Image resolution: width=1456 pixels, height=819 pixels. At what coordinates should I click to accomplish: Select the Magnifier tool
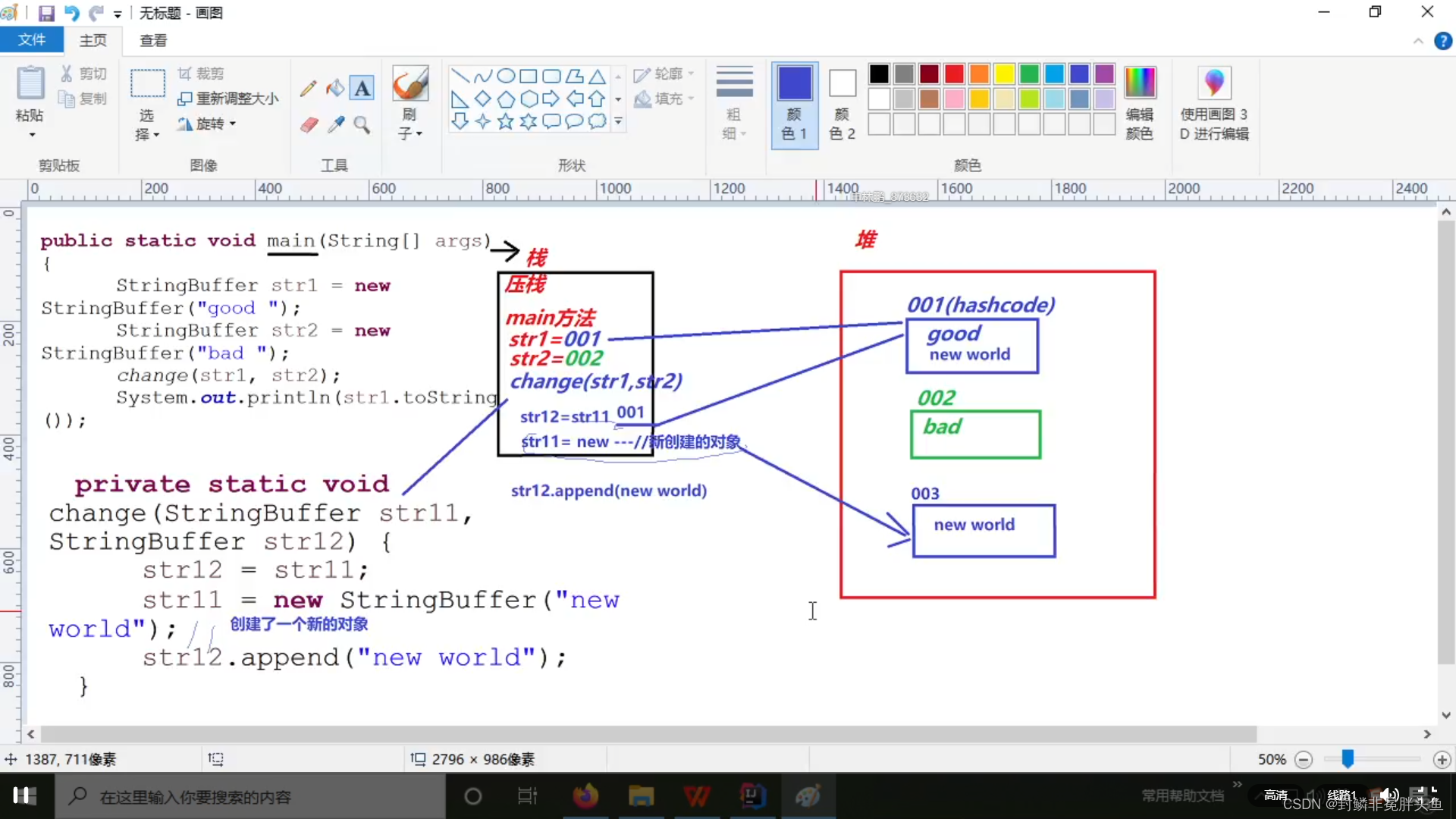362,124
